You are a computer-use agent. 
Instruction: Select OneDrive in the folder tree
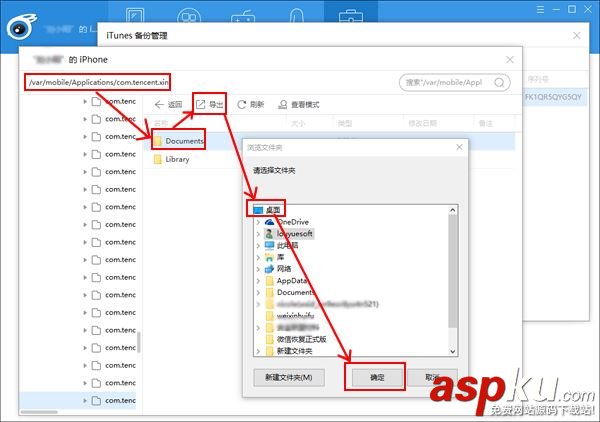click(287, 222)
